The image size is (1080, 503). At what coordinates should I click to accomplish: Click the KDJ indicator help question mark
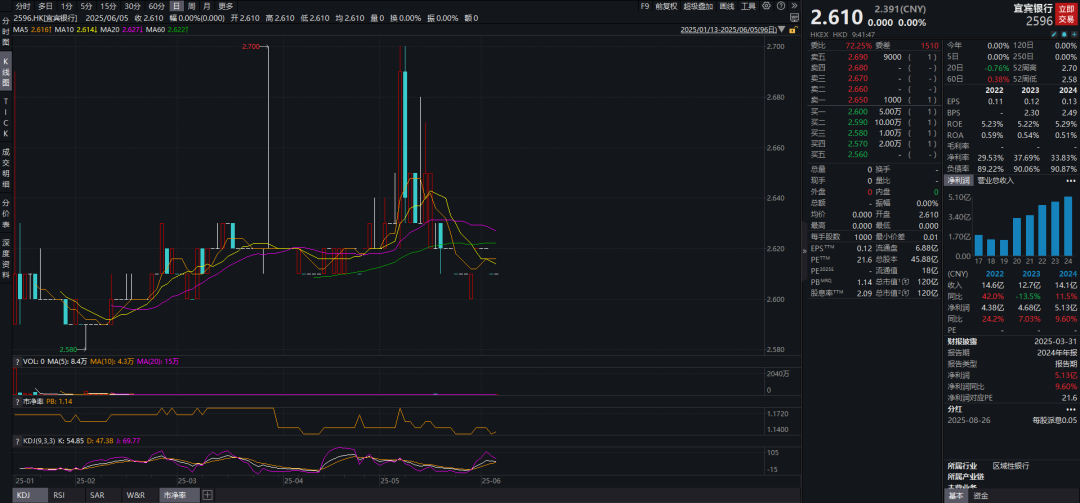coord(17,440)
